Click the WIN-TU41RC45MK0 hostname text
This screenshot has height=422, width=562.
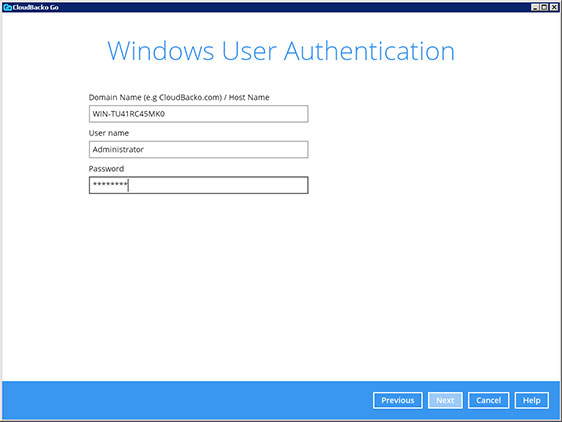click(129, 114)
